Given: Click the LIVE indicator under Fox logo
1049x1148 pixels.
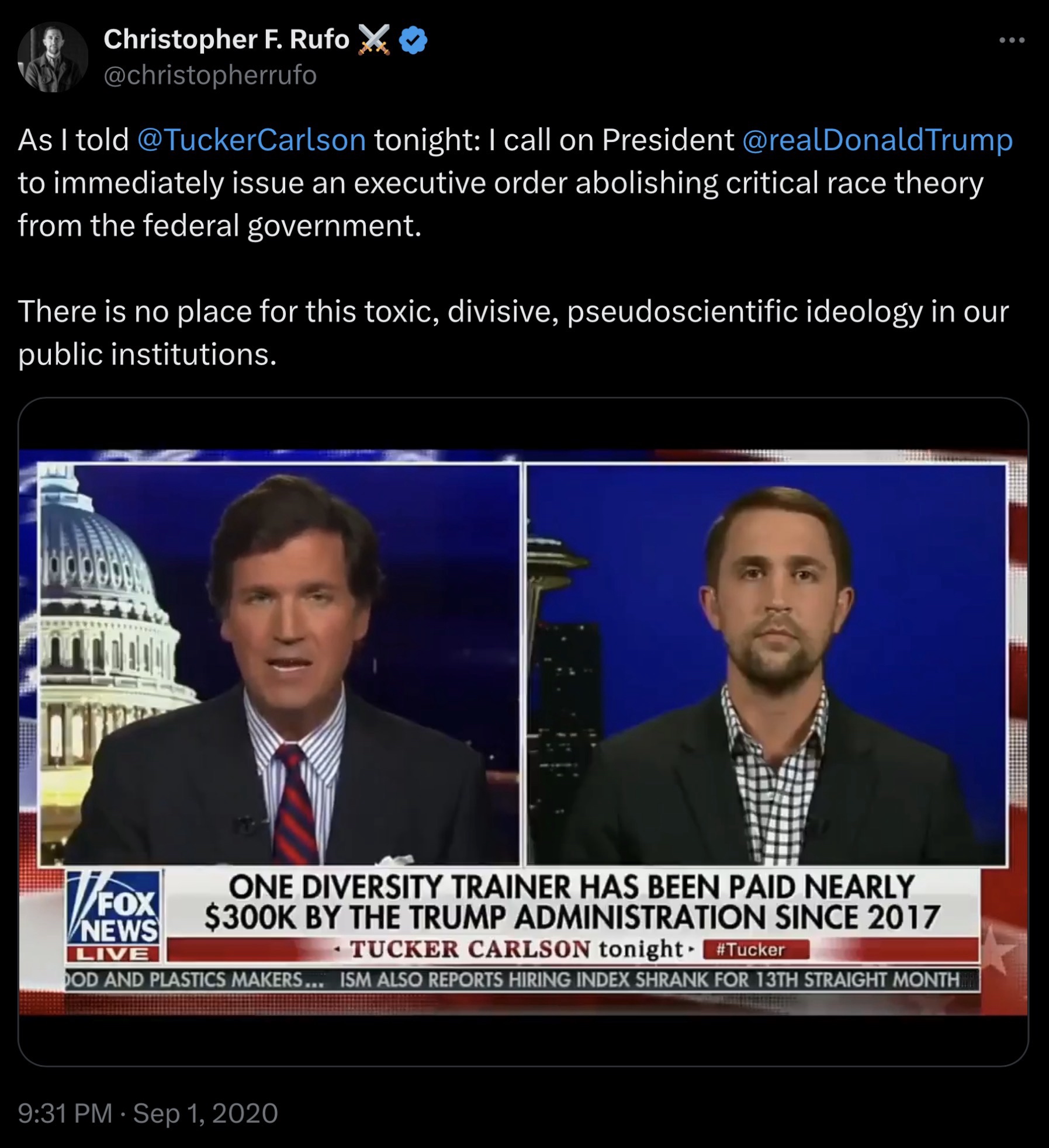Looking at the screenshot, I should click(113, 954).
